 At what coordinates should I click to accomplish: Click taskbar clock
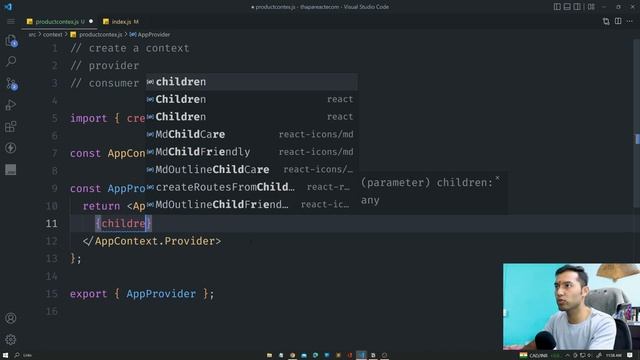[x=613, y=356]
